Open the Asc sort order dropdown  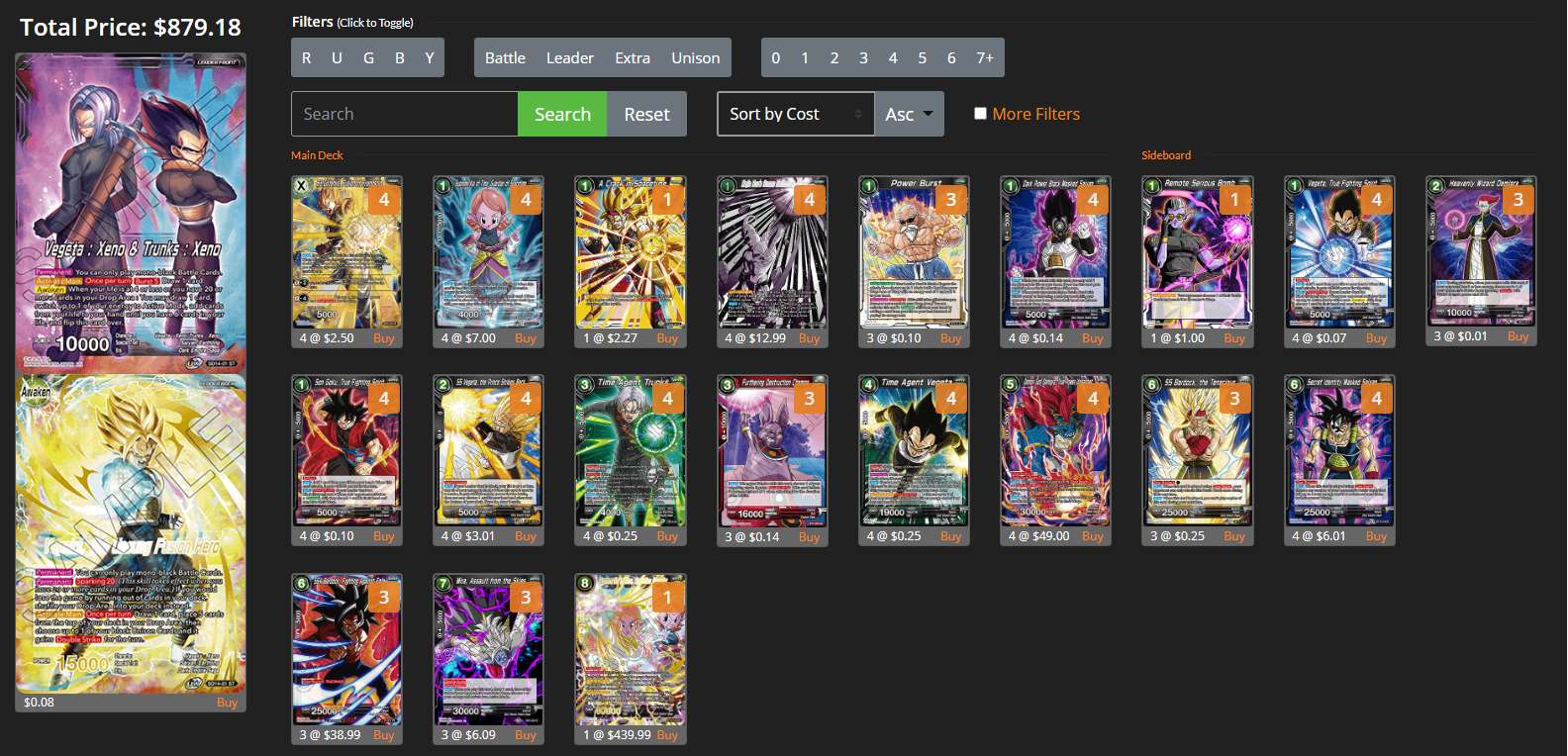point(909,114)
